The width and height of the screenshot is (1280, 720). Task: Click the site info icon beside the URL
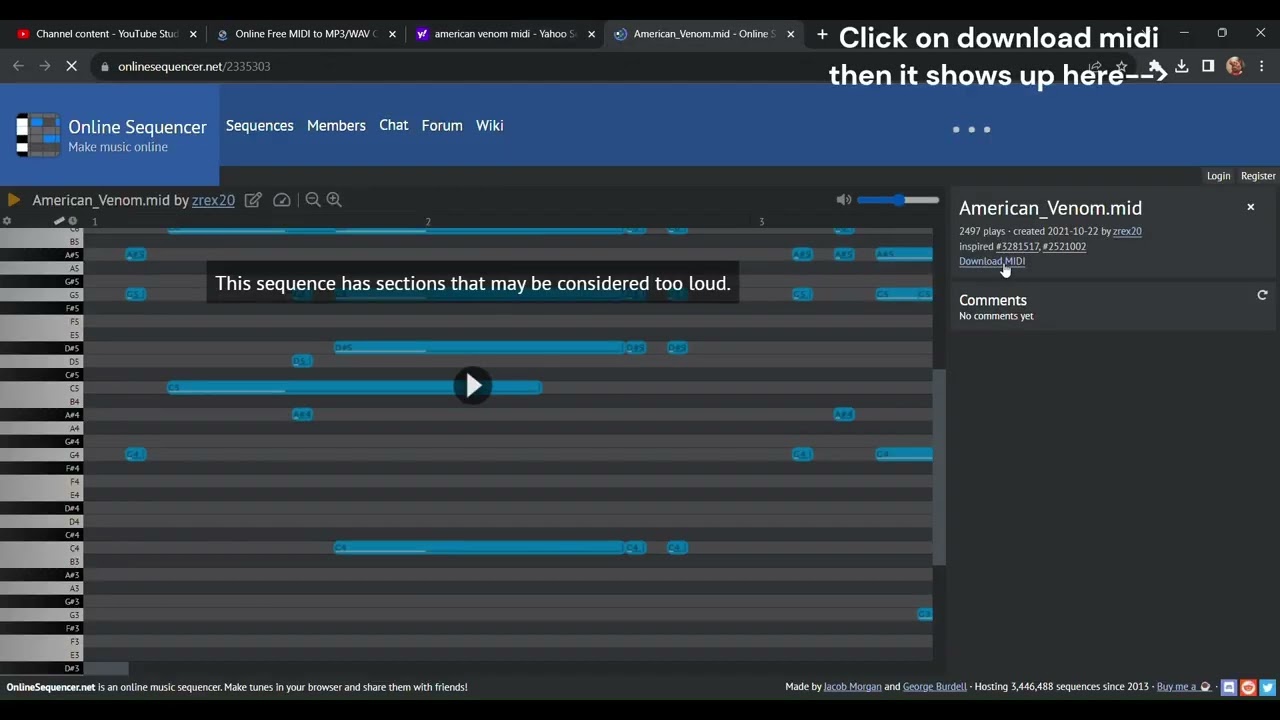[x=104, y=66]
